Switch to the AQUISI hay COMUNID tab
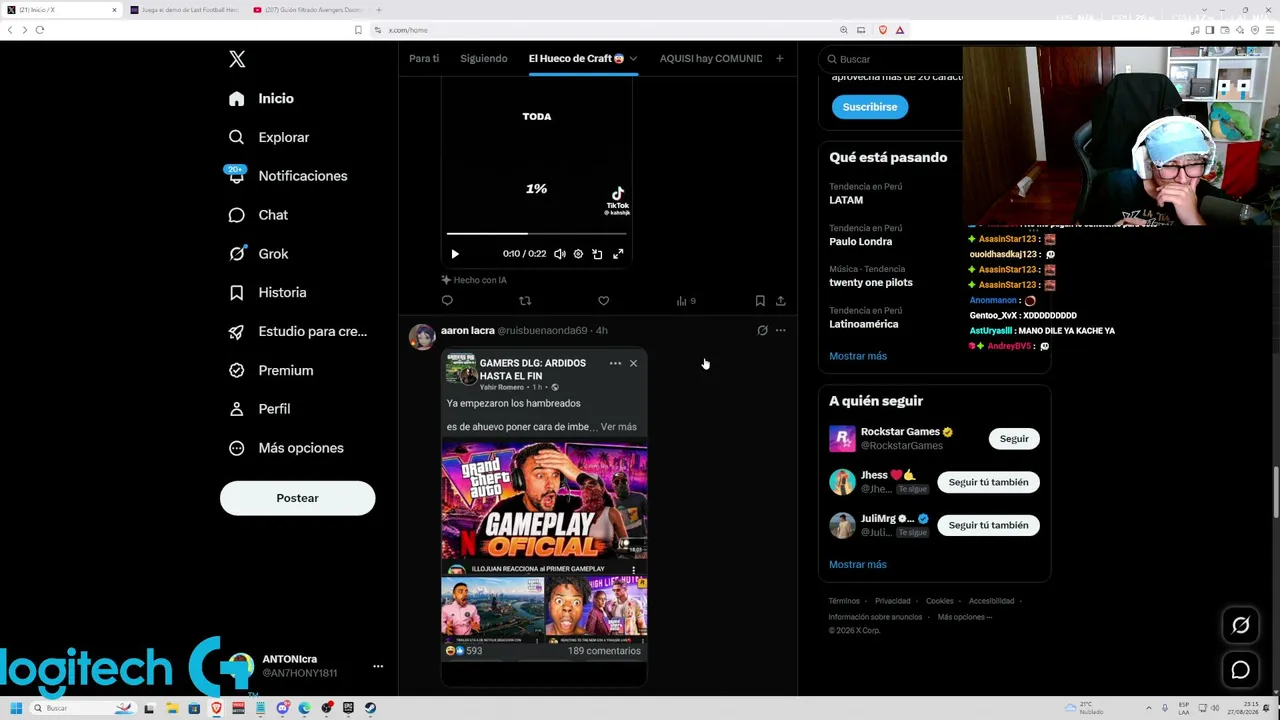This screenshot has width=1280, height=720. point(711,59)
